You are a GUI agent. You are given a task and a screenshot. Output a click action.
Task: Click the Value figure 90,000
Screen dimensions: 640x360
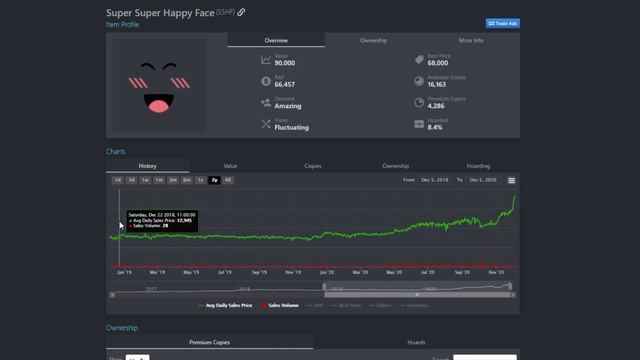pyautogui.click(x=284, y=63)
